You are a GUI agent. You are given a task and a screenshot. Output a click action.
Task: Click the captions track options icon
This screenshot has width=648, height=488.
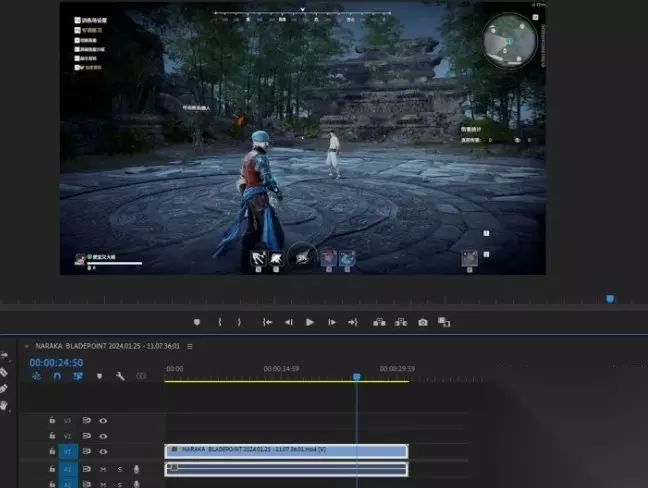point(141,376)
